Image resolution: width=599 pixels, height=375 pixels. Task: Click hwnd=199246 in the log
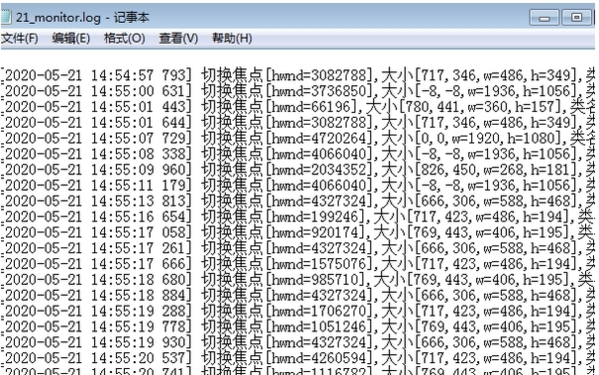point(316,217)
